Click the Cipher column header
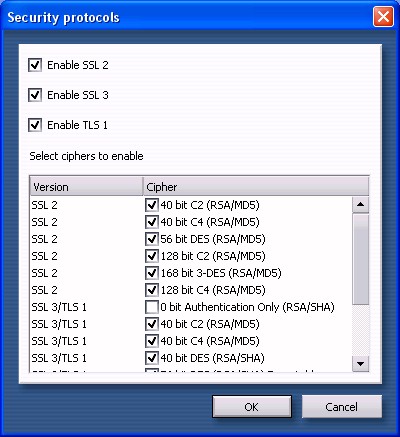Screen dimensions: 400x437 coord(256,187)
